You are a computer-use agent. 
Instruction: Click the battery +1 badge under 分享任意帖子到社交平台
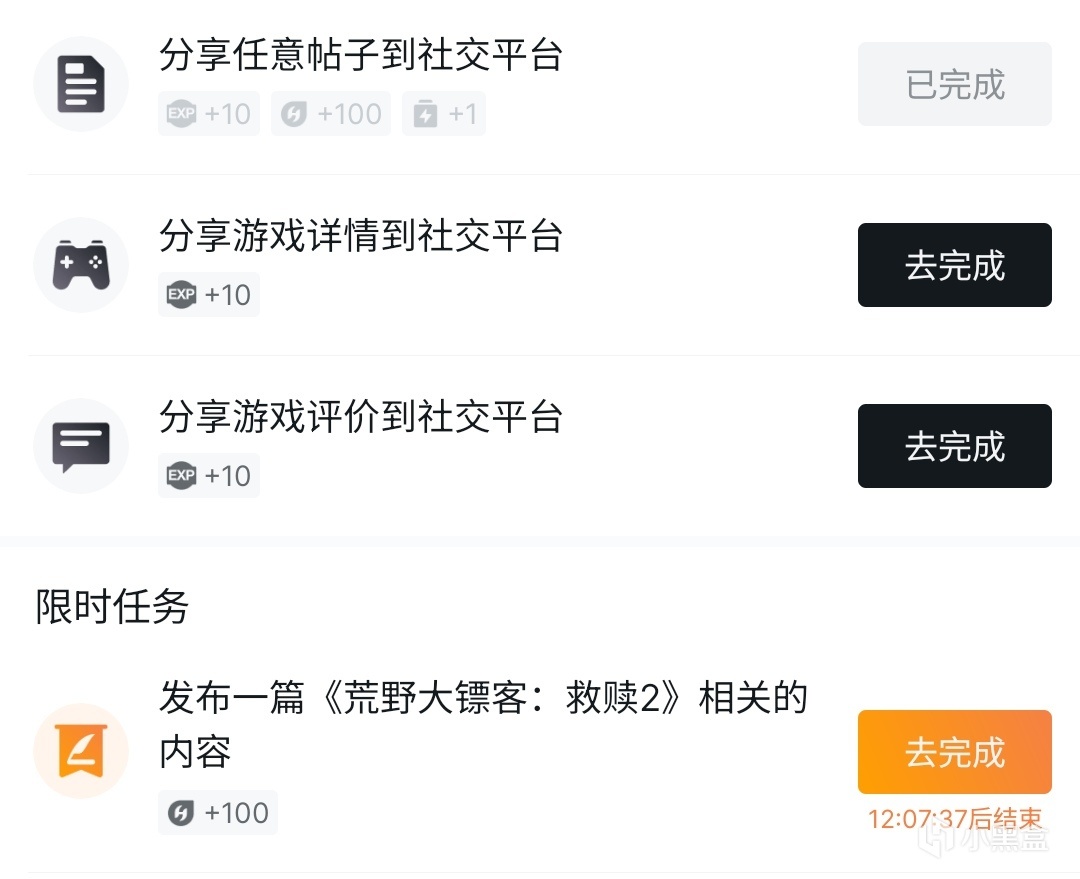click(444, 114)
